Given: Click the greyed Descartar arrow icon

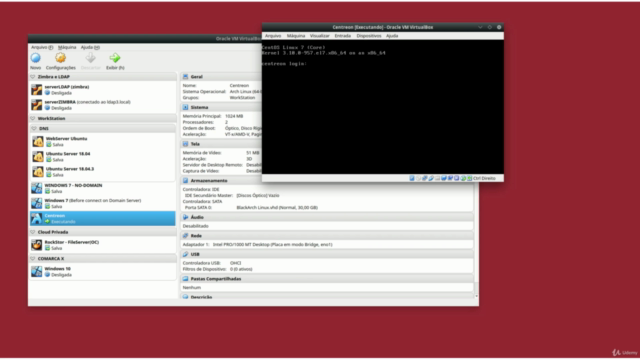Looking at the screenshot, I should click(90, 58).
